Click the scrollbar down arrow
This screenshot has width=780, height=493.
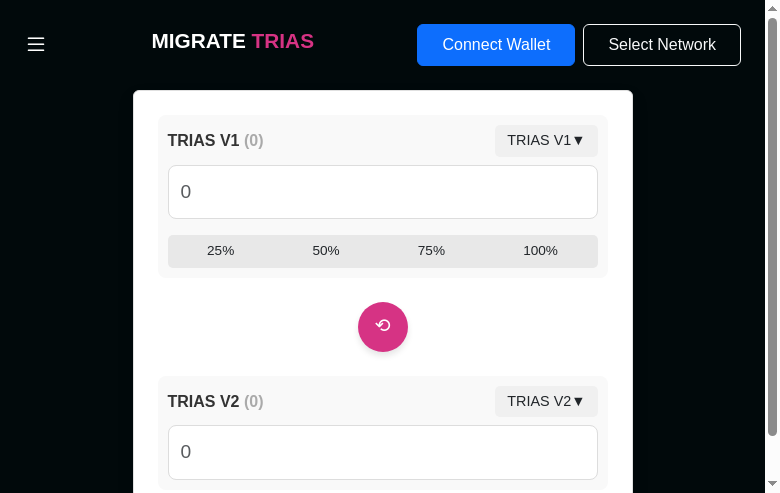coord(772,484)
